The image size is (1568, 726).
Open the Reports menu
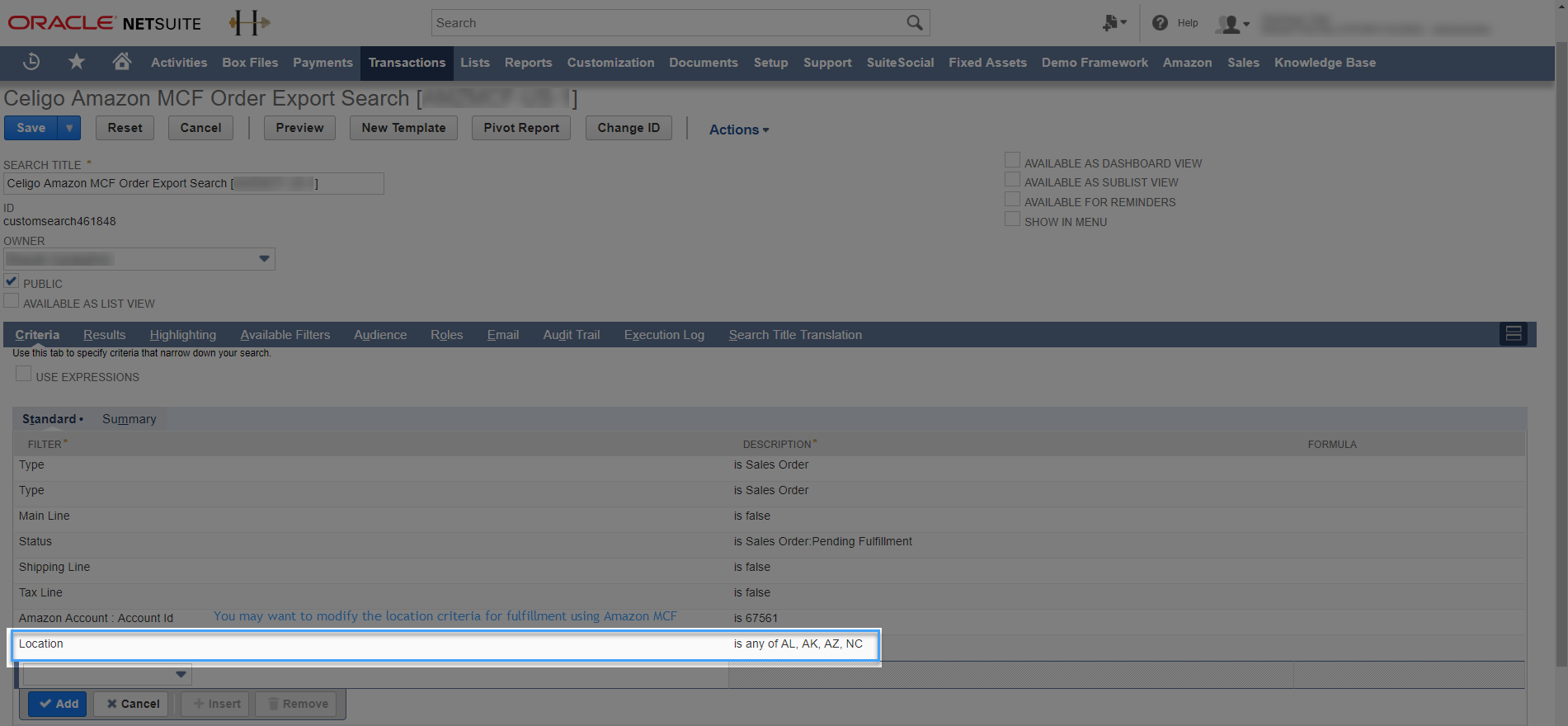pos(528,63)
